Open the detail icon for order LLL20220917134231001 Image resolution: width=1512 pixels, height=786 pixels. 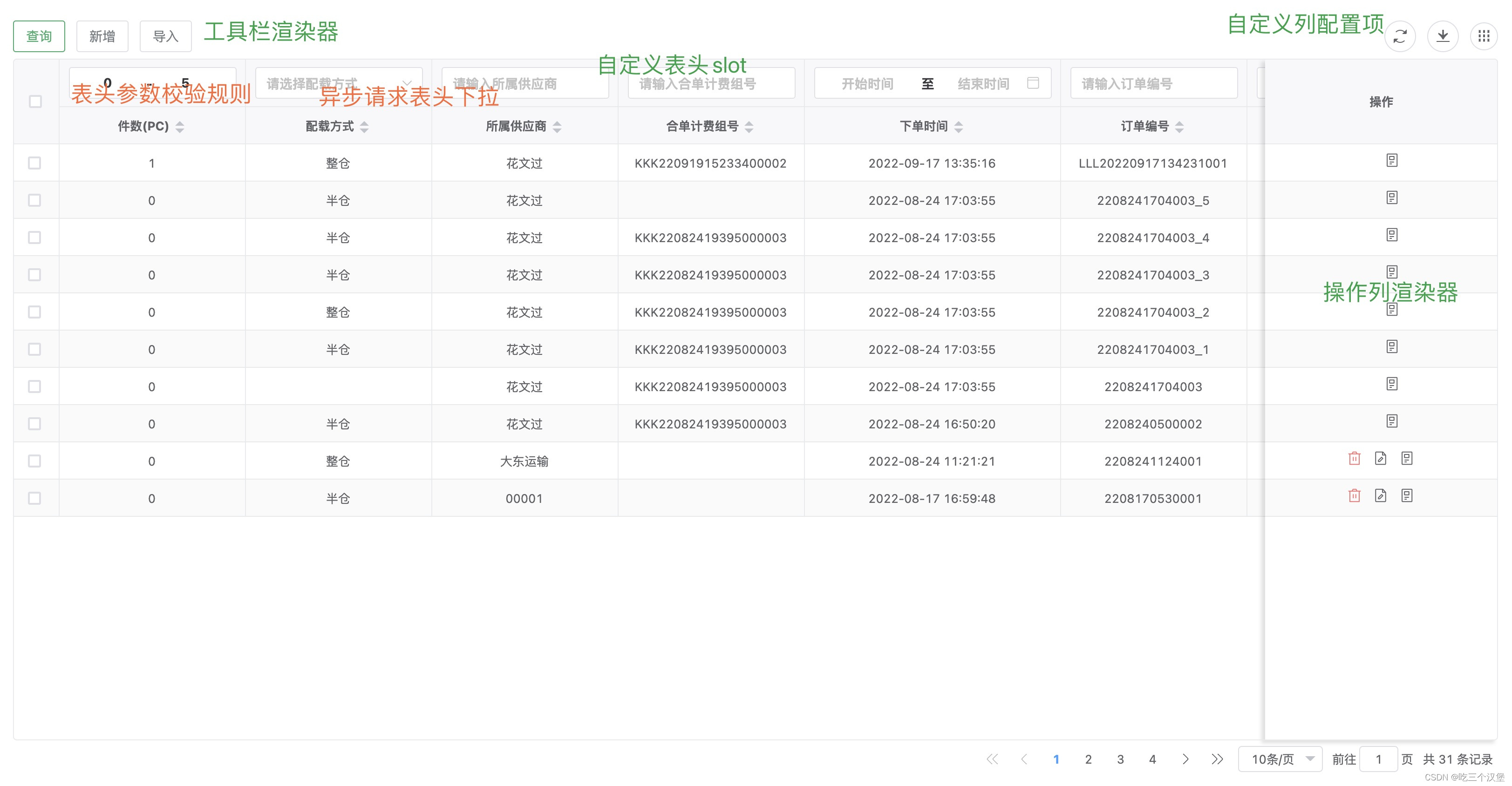pos(1392,160)
